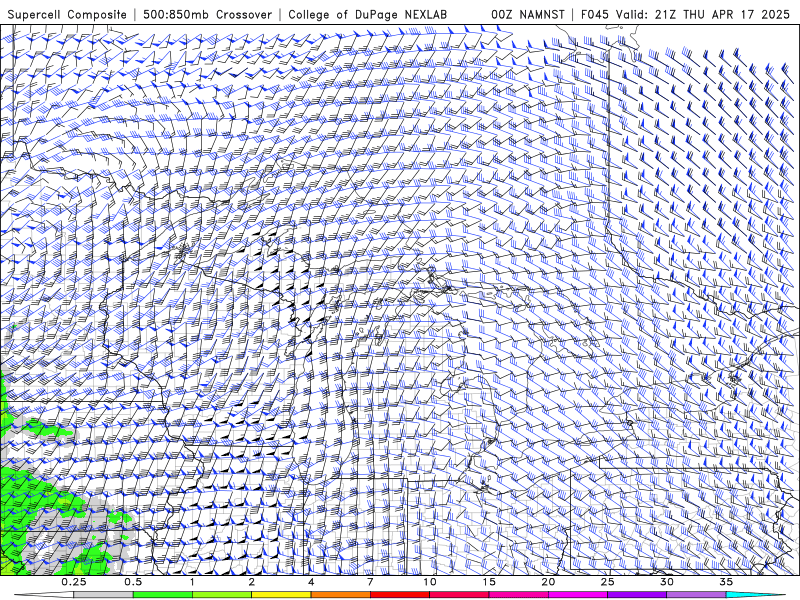
Task: Click the colorbar label 15
Action: click(x=489, y=582)
